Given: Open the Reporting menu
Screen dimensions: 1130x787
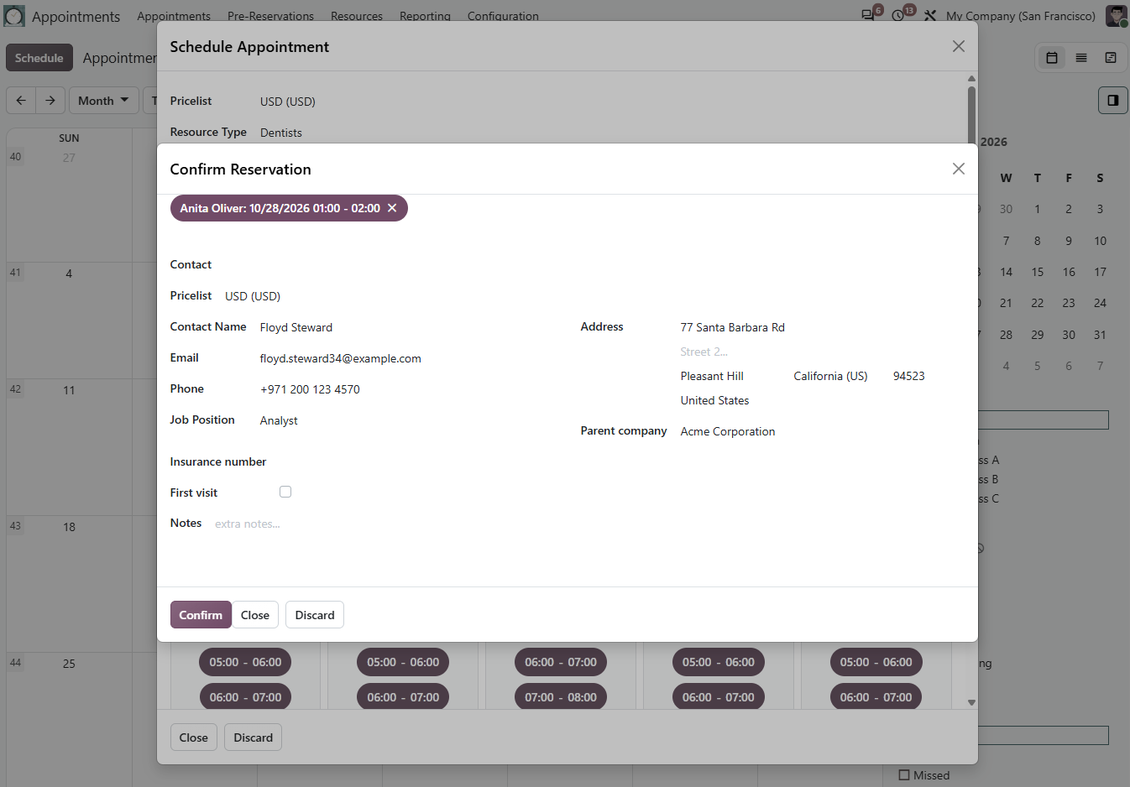Looking at the screenshot, I should click(x=425, y=16).
